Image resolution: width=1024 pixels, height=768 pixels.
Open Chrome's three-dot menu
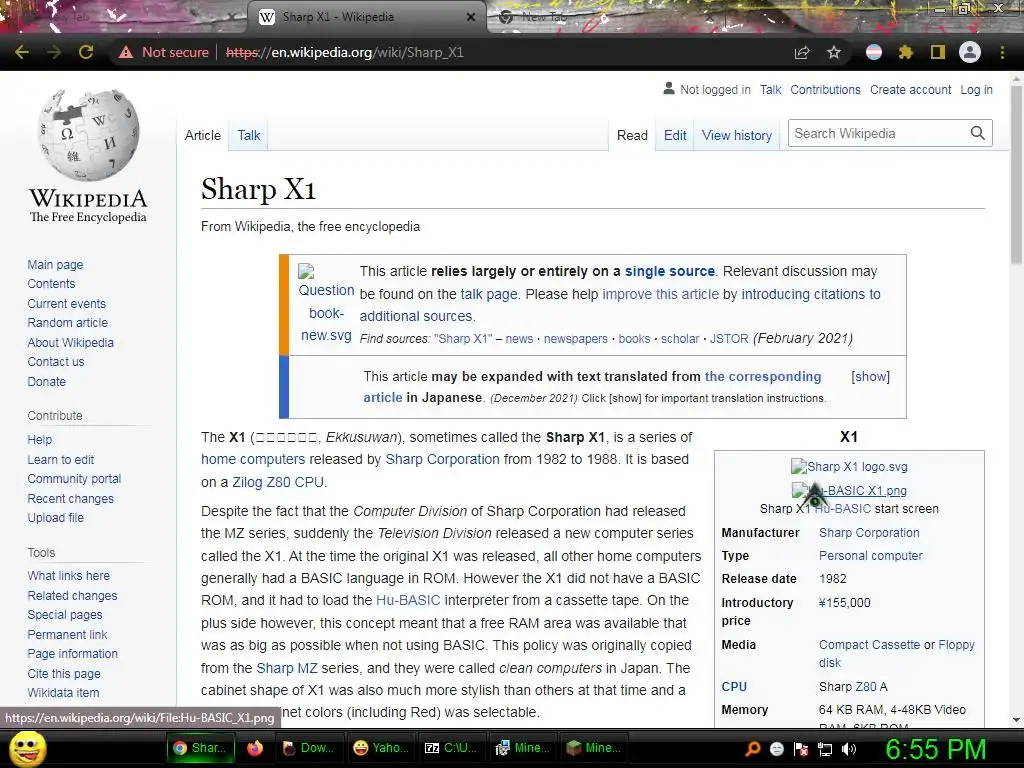tap(1002, 52)
